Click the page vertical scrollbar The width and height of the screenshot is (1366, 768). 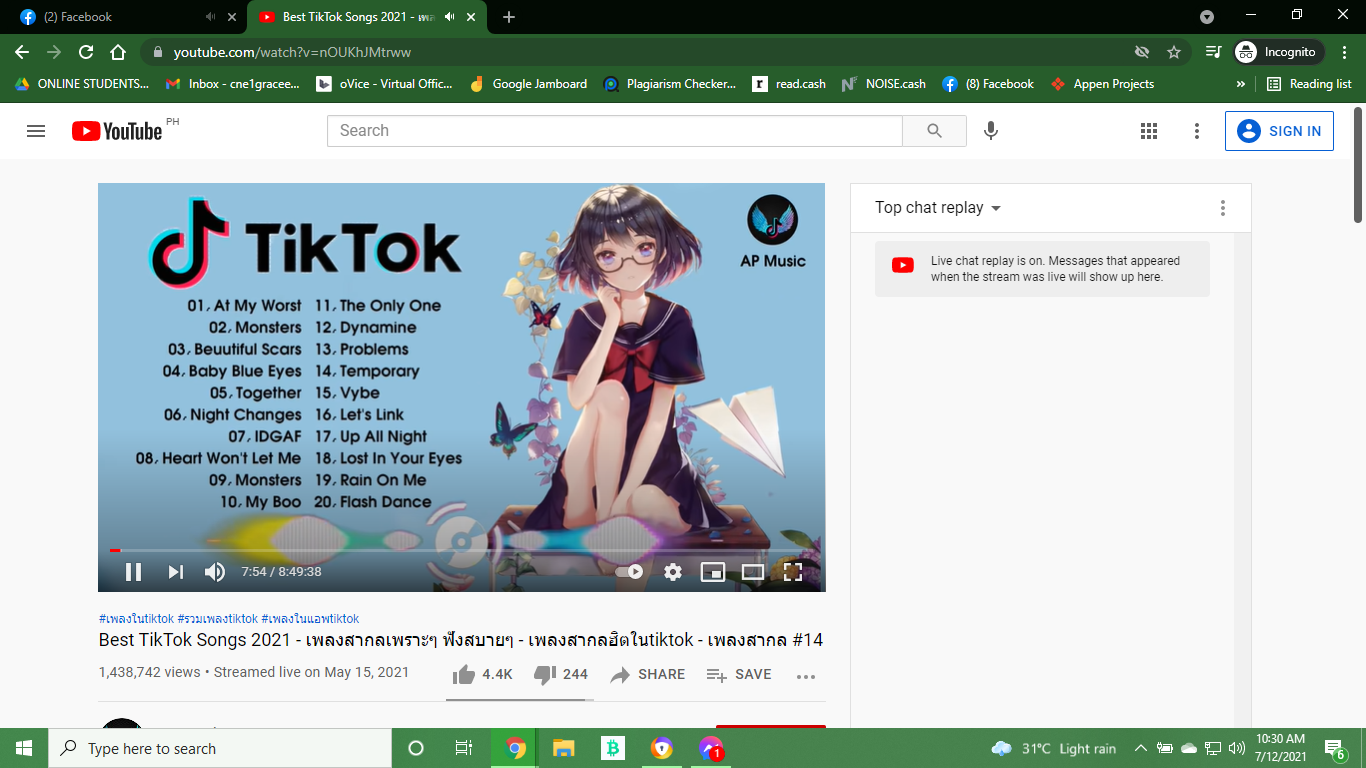[x=1358, y=165]
